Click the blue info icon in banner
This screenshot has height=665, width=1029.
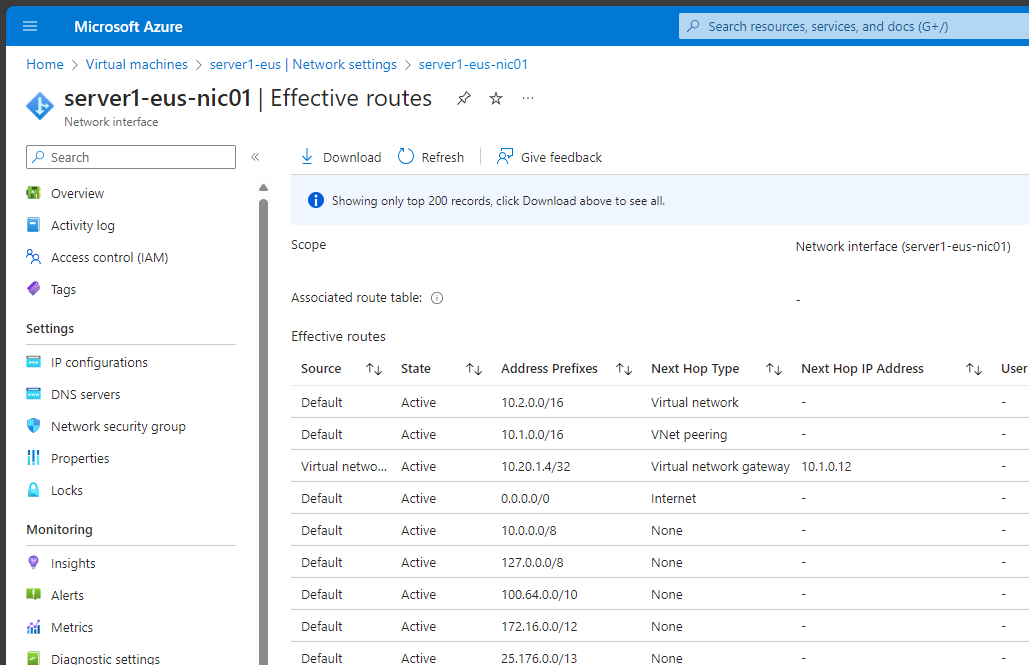pos(316,200)
